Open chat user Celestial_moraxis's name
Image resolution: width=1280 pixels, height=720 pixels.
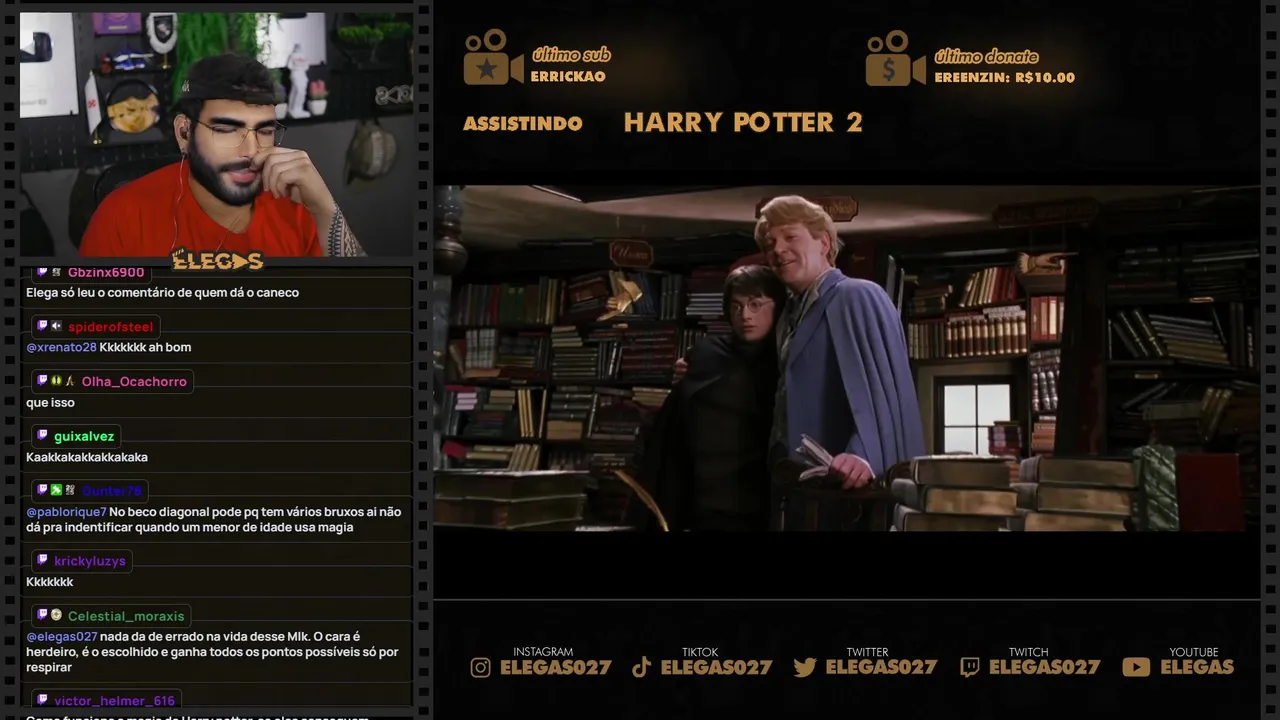pos(126,616)
